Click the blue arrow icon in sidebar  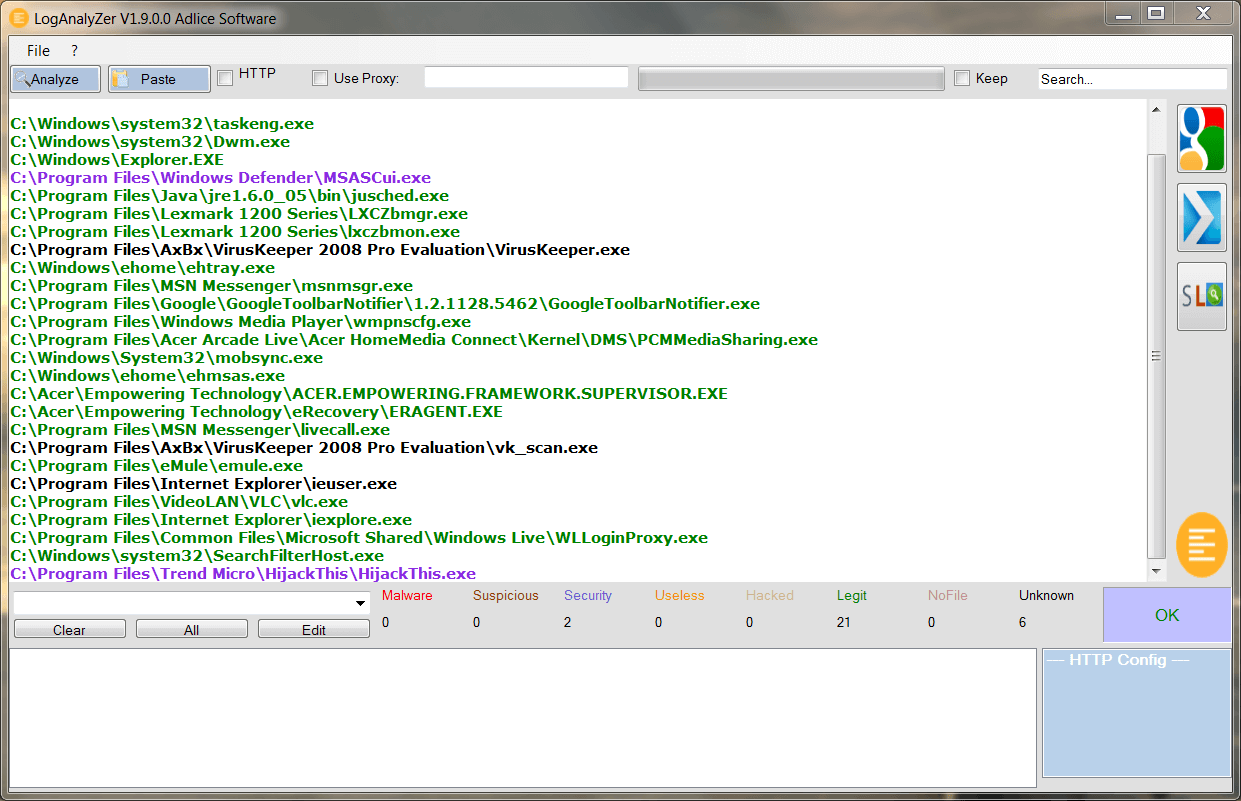1201,216
